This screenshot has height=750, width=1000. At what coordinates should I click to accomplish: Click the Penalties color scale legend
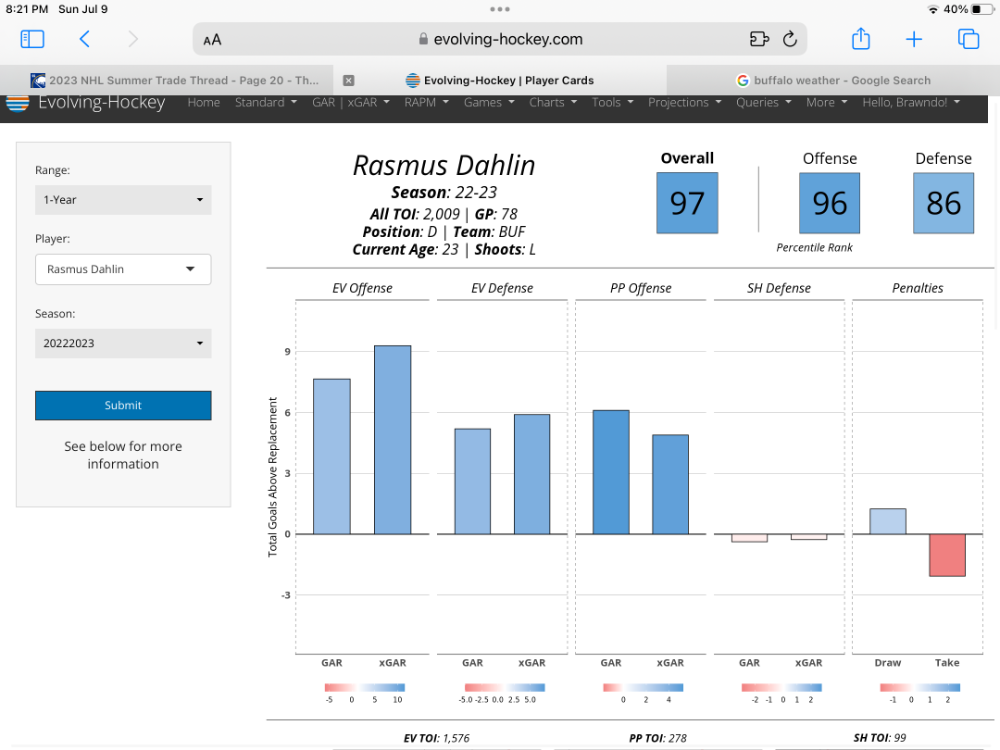920,688
